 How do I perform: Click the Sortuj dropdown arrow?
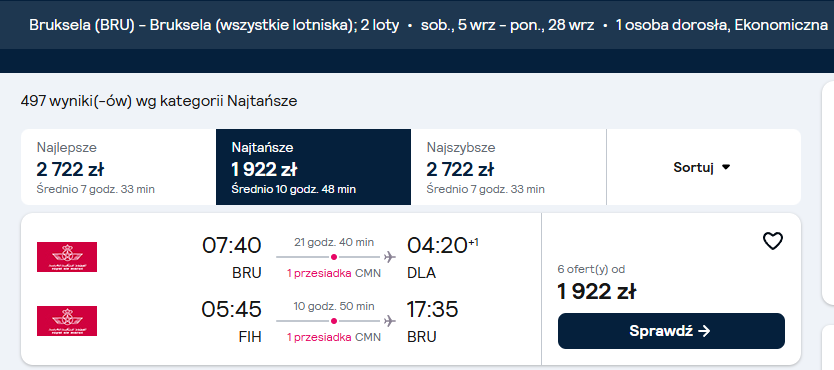726,167
